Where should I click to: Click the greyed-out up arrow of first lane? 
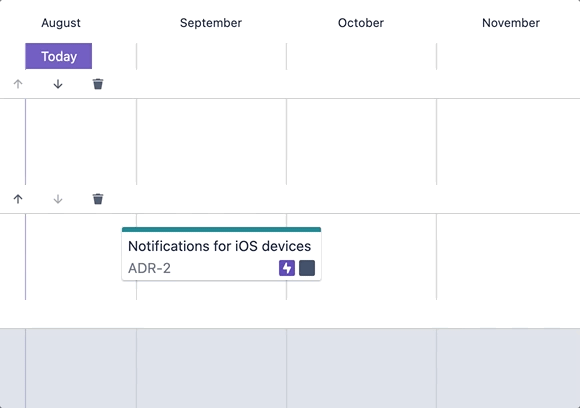(x=18, y=84)
